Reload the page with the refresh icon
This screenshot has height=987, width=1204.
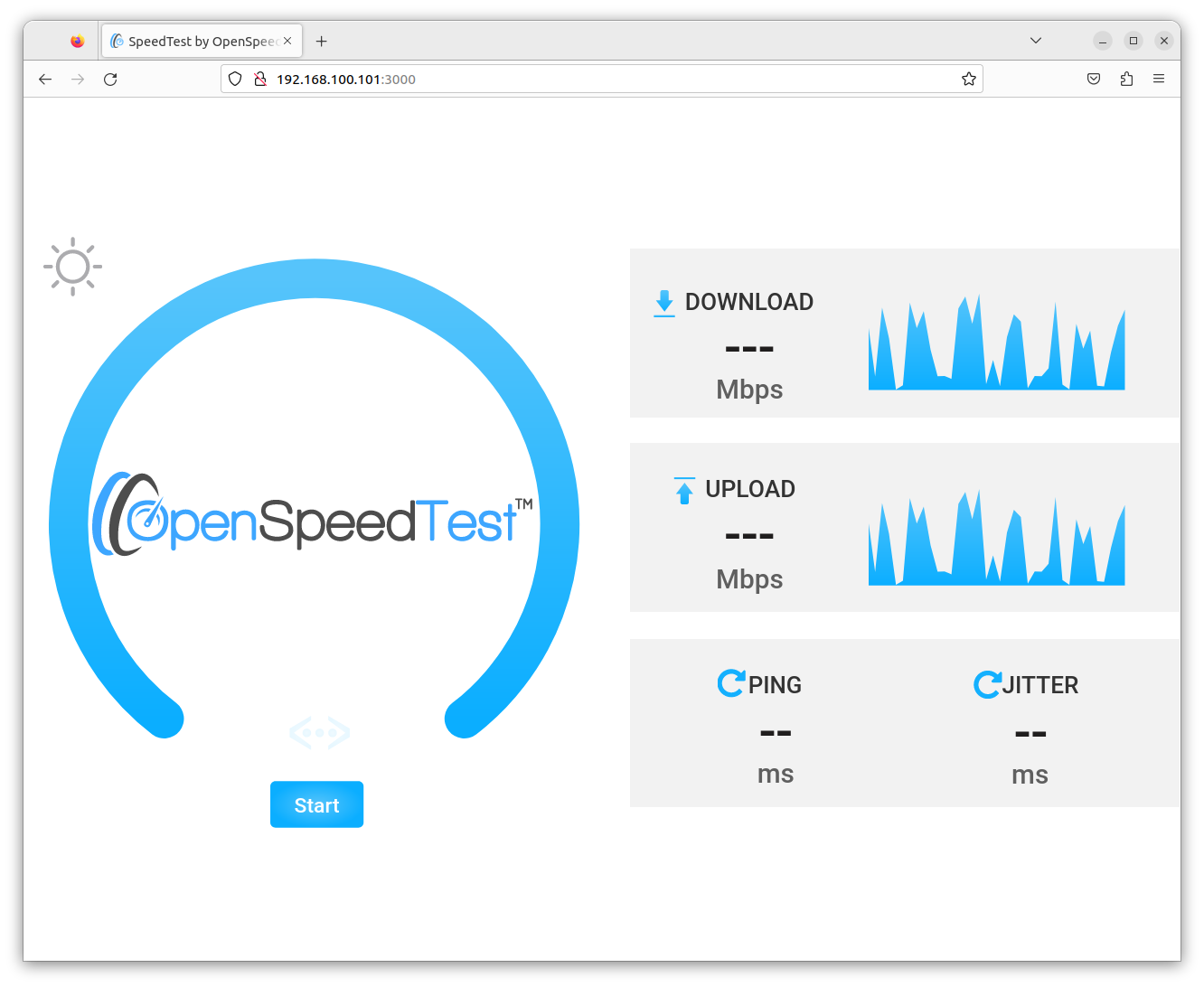point(110,80)
